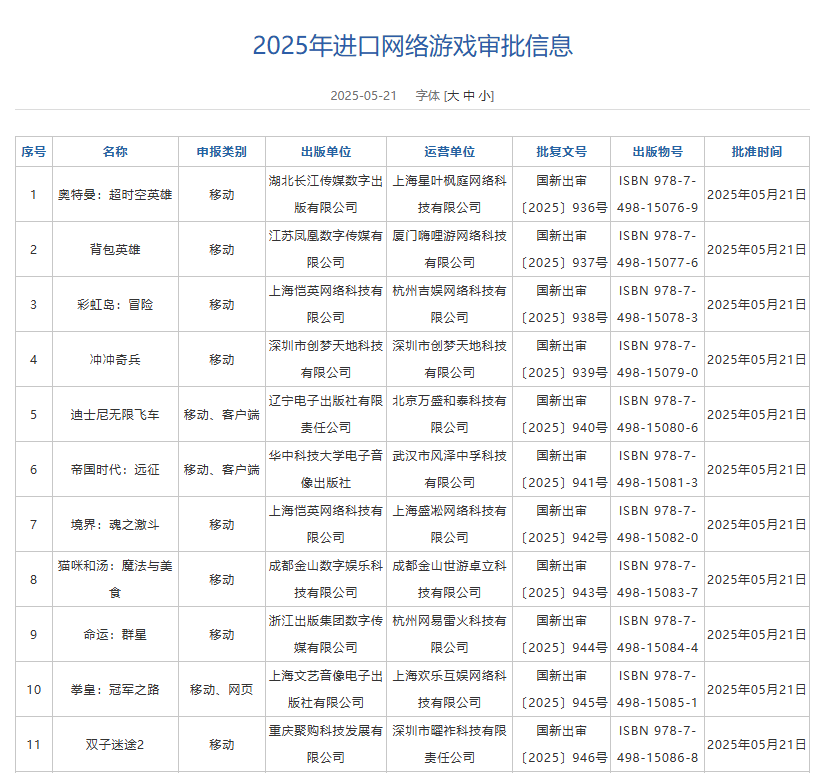Select game name 冲冲奇兵
Screen dimensions: 819x773
115,359
